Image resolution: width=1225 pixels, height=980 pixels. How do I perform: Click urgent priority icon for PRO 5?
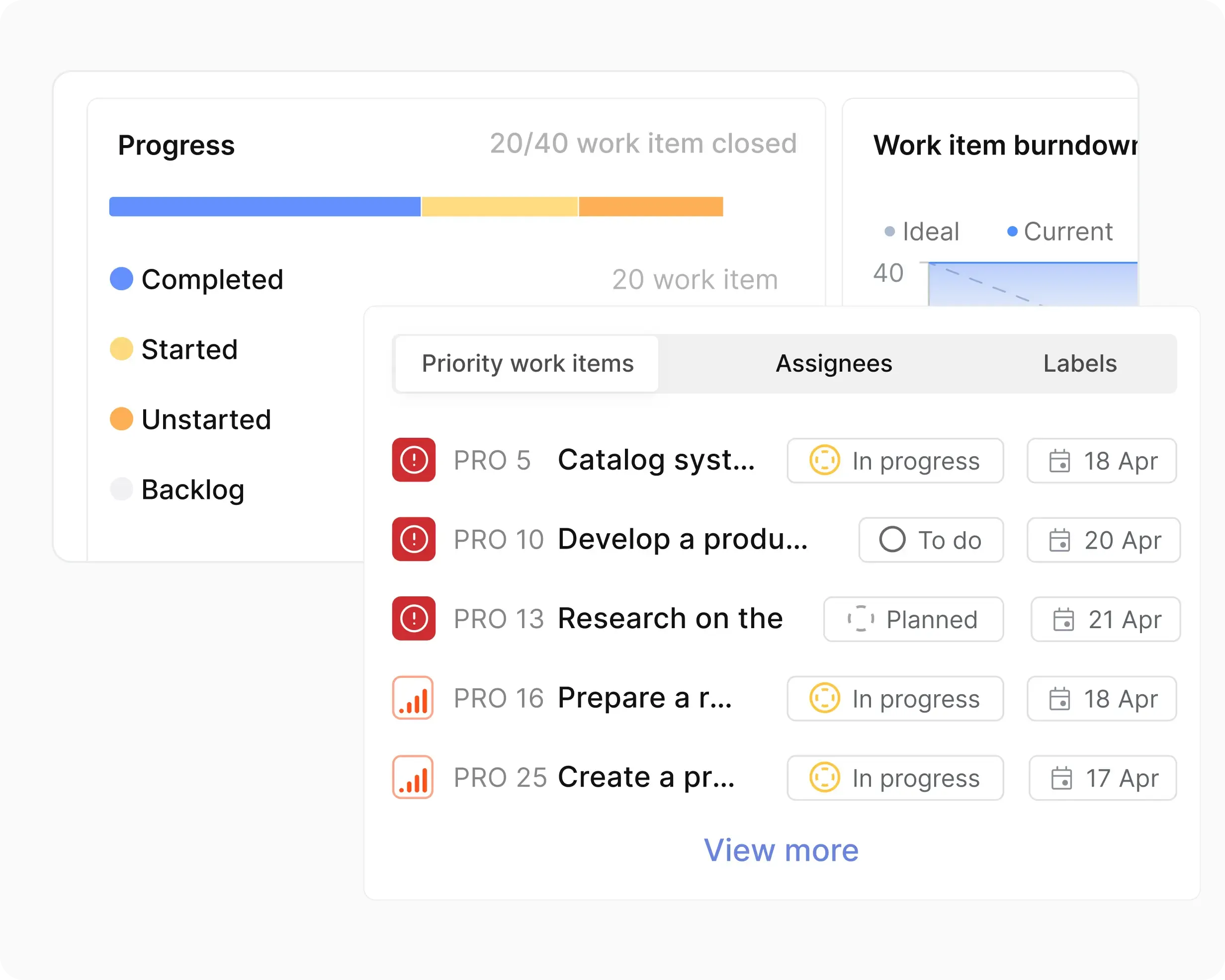[x=414, y=460]
